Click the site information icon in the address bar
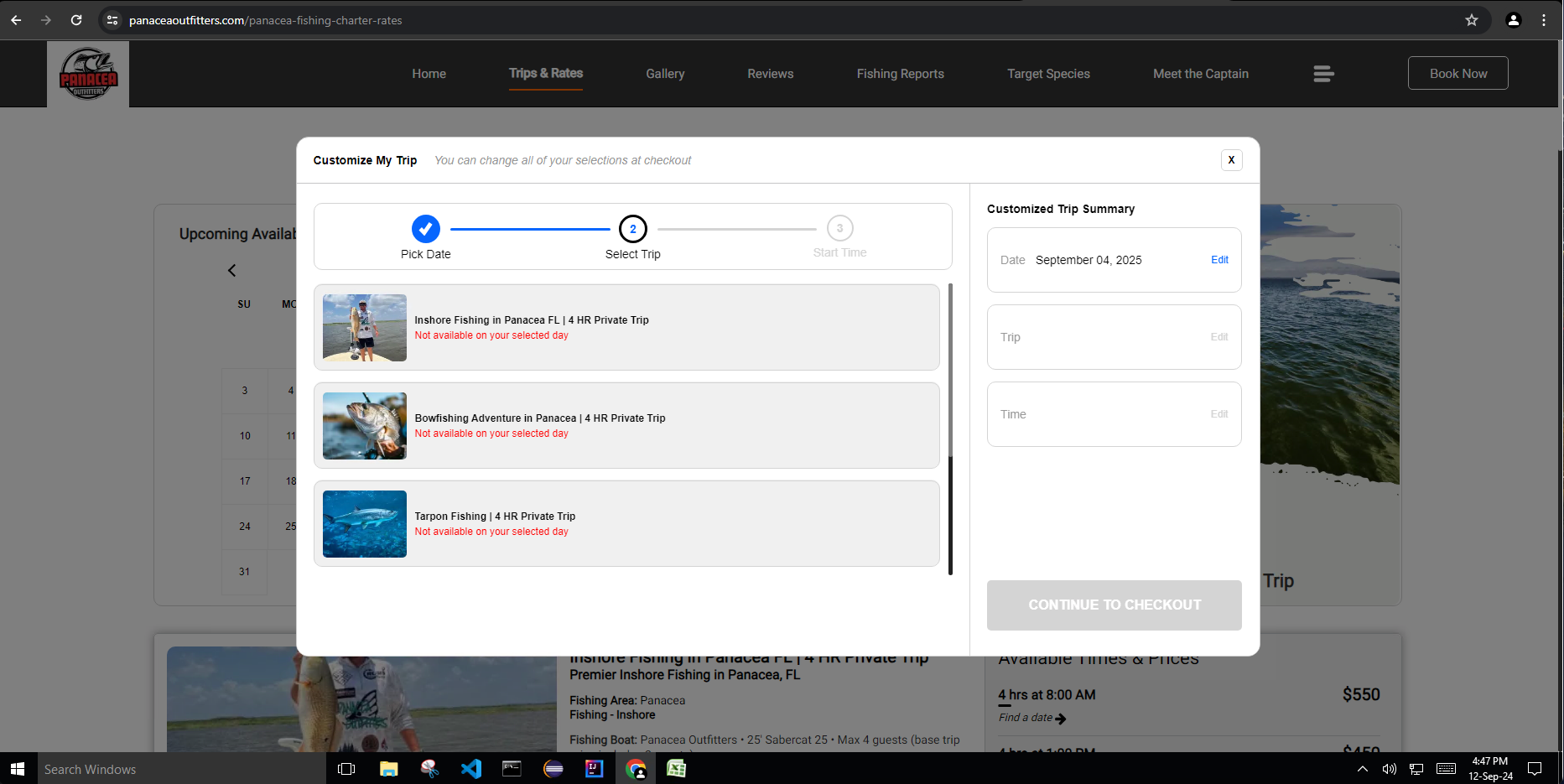 click(112, 20)
